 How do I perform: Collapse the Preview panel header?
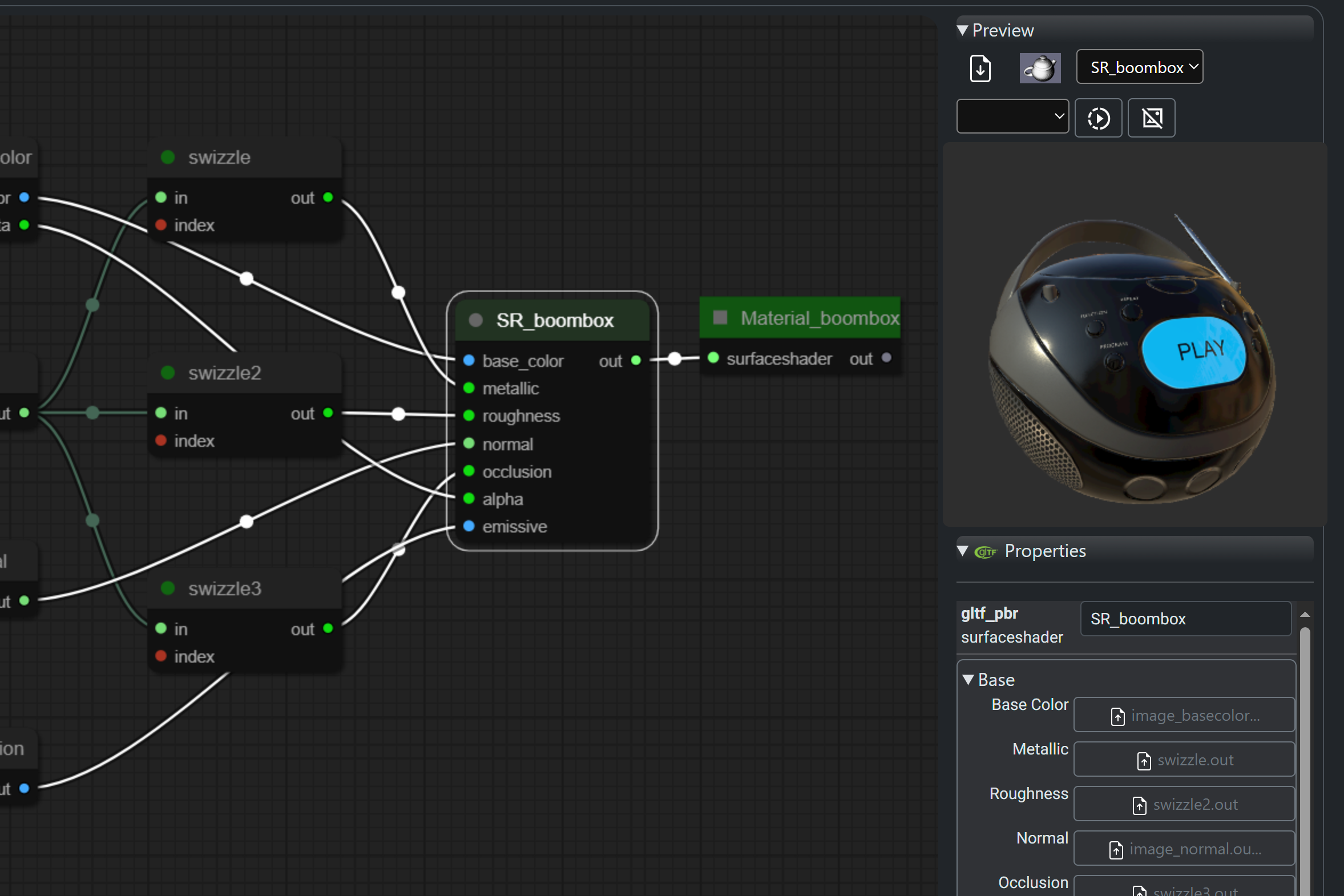tap(962, 30)
